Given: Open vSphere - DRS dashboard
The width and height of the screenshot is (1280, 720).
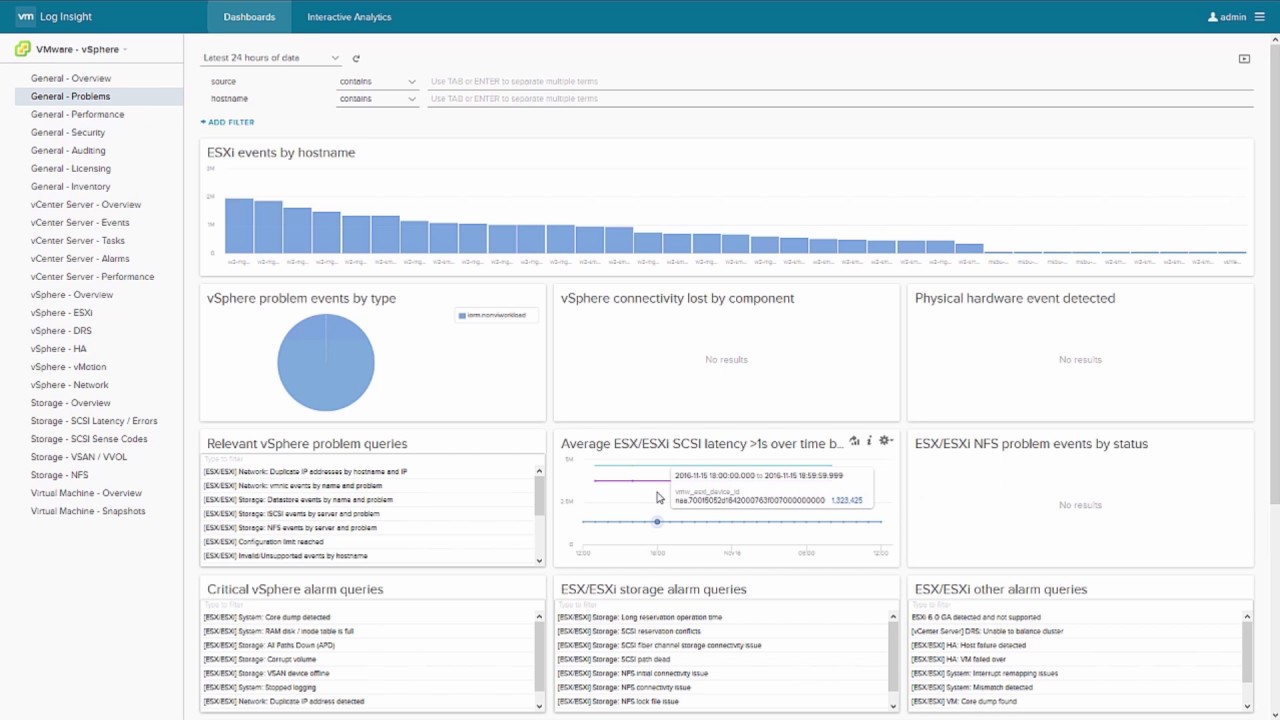Looking at the screenshot, I should point(61,331).
